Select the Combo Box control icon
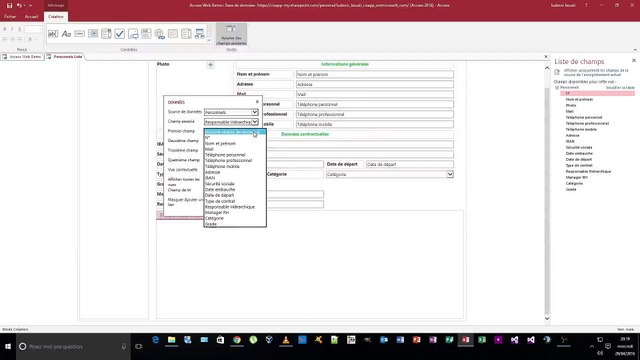Viewport: 640px width, 360px height. pos(106,34)
